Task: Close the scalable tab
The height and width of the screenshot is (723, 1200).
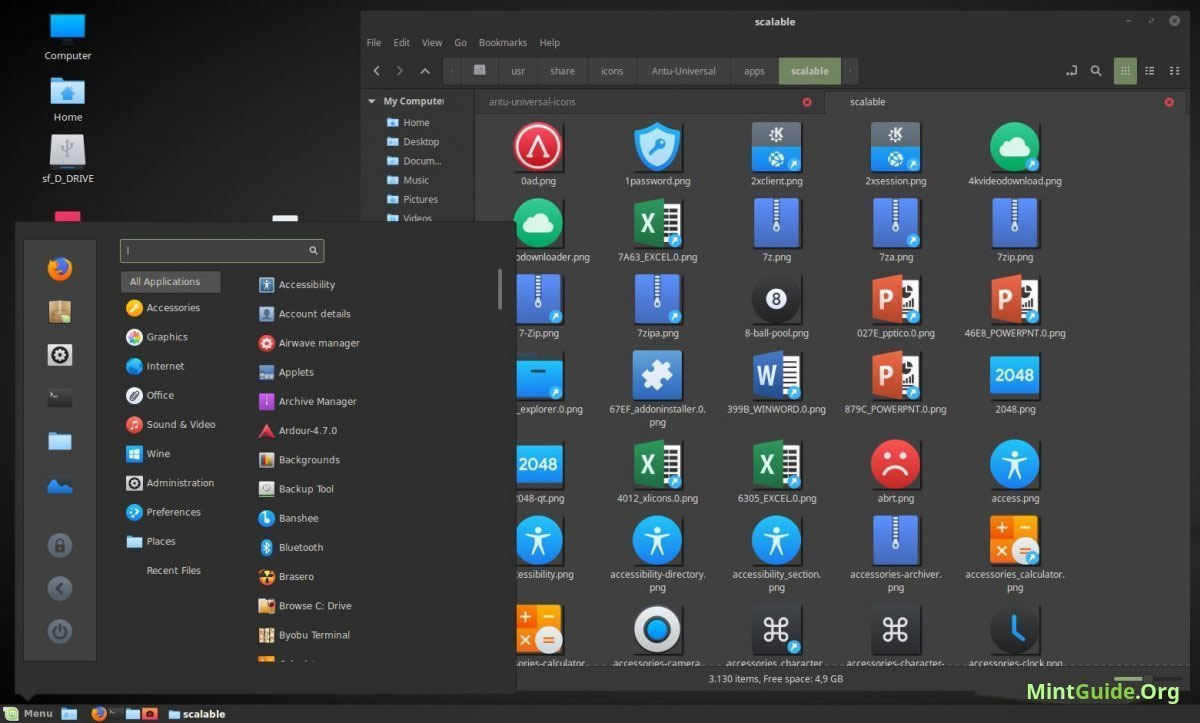Action: pyautogui.click(x=1169, y=102)
